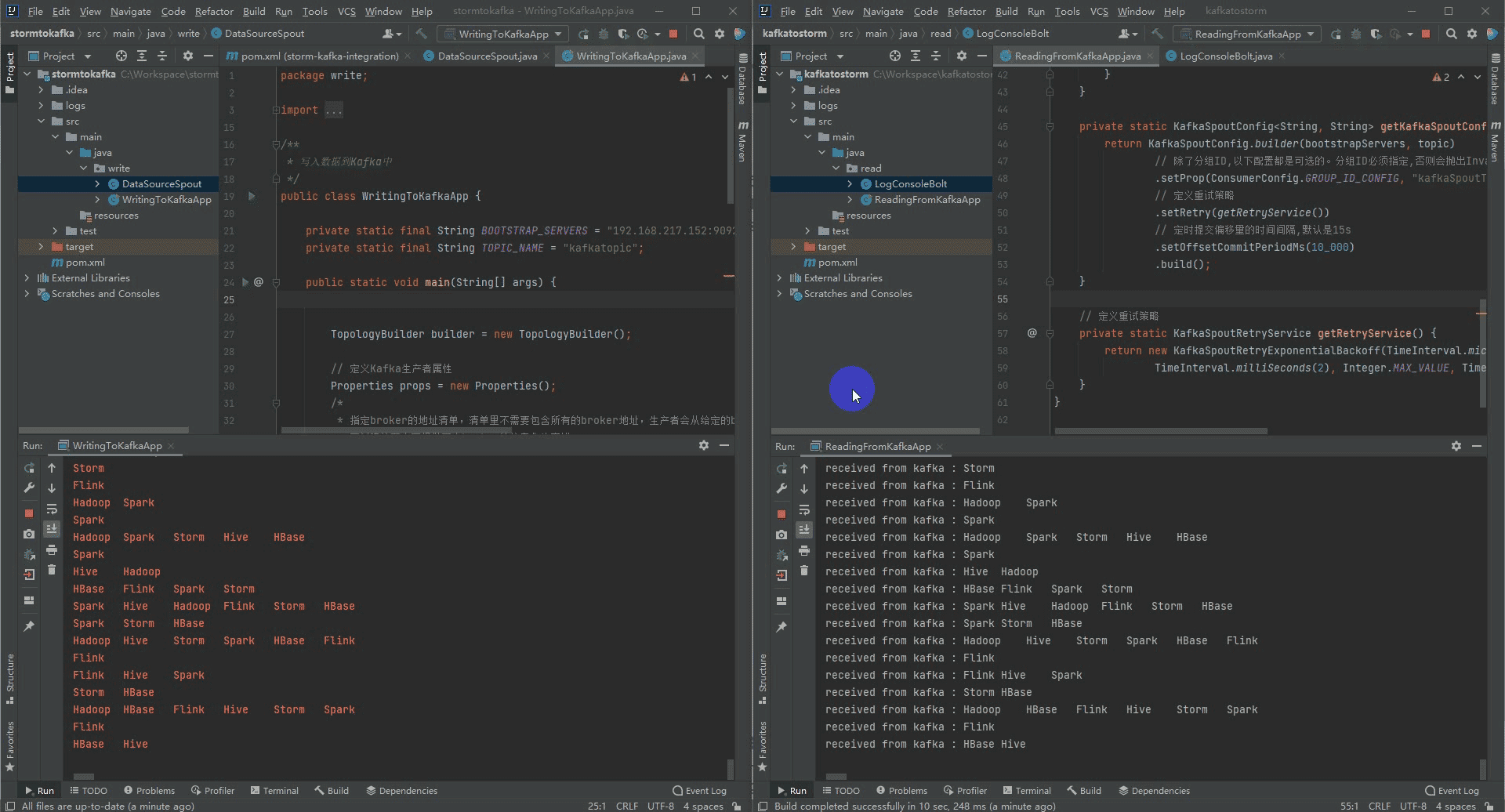This screenshot has width=1505, height=812.
Task: Open Problems tool window in left IDE
Action: coord(149,791)
